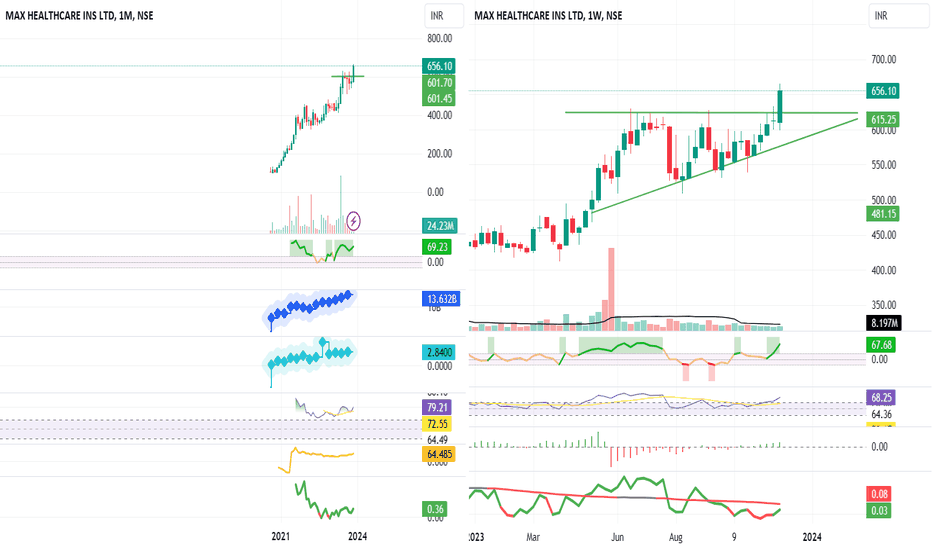The image size is (932, 550).
Task: Click the 68.25 purple RSI label
Action: click(881, 398)
